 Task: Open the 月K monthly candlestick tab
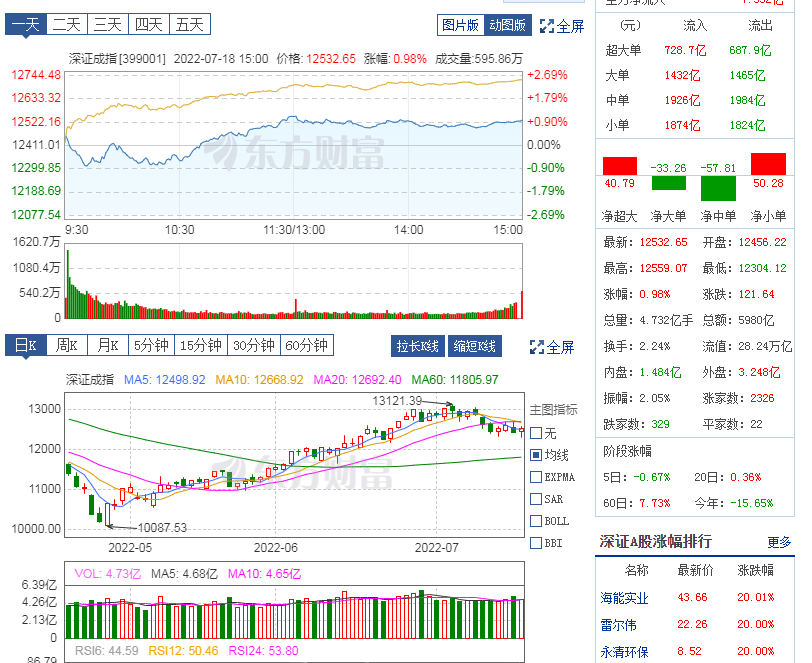pos(108,345)
